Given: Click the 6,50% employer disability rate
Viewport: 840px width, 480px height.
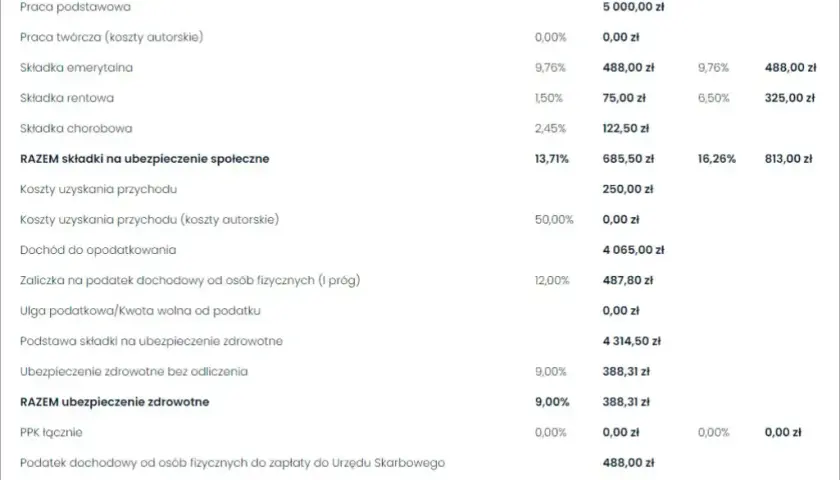Looking at the screenshot, I should point(713,99).
